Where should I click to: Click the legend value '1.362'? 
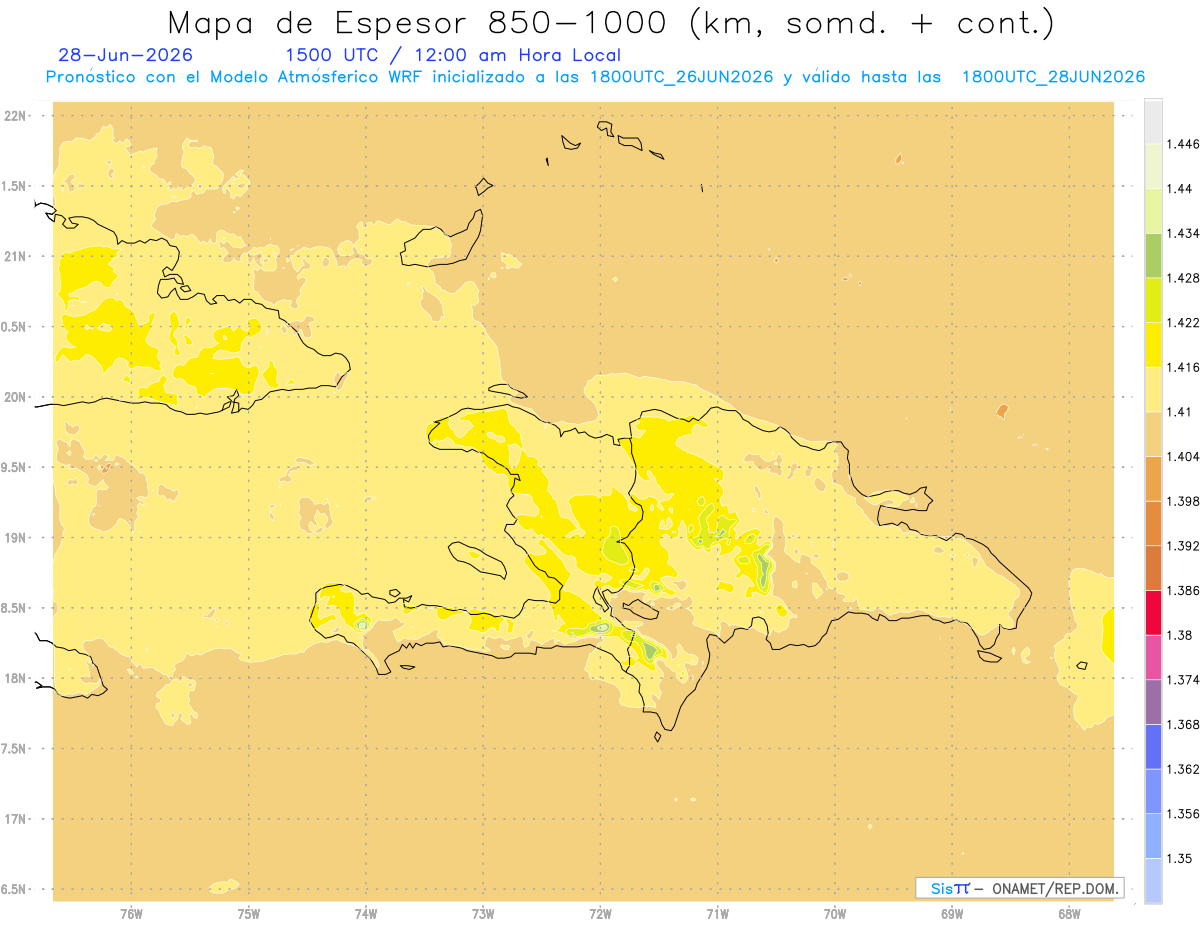click(x=1185, y=769)
